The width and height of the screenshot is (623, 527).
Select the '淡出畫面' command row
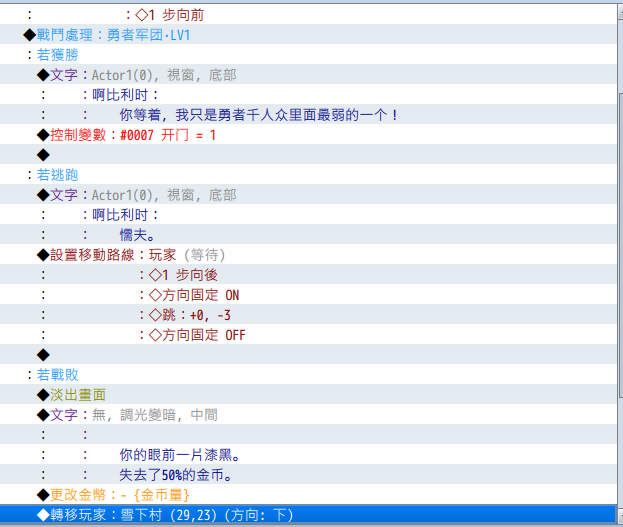(x=308, y=395)
